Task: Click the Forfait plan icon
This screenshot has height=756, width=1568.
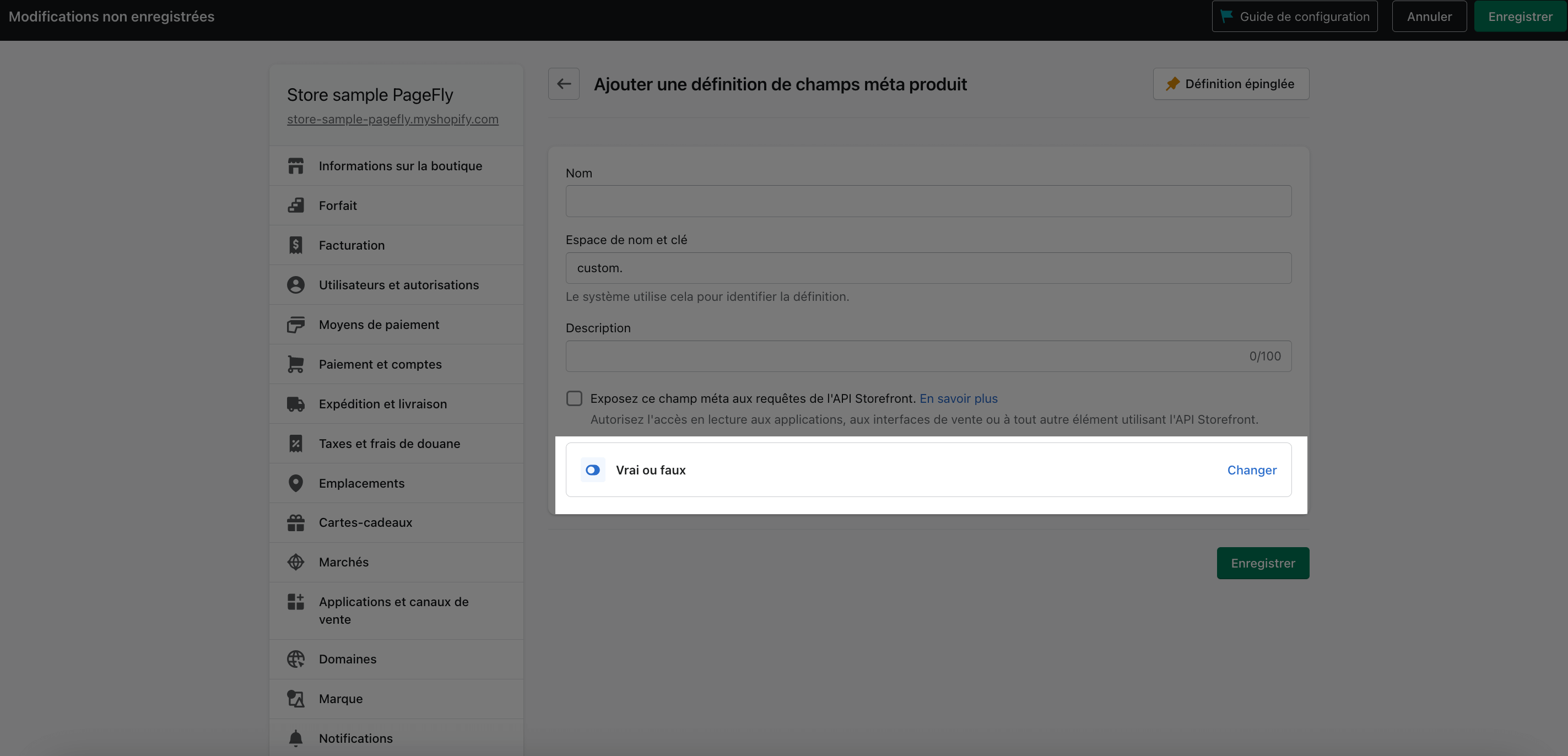Action: [296, 205]
